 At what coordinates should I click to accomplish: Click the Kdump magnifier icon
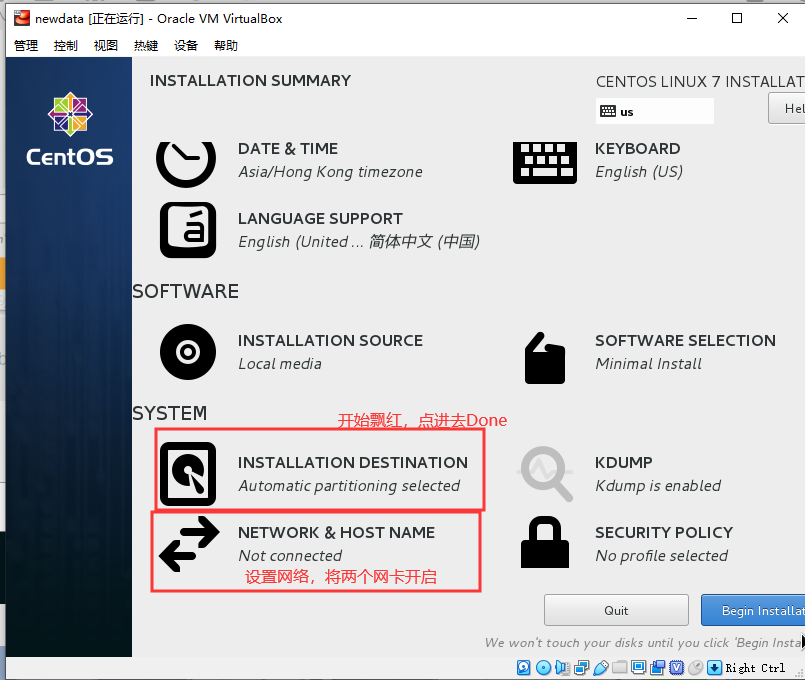pyautogui.click(x=545, y=473)
